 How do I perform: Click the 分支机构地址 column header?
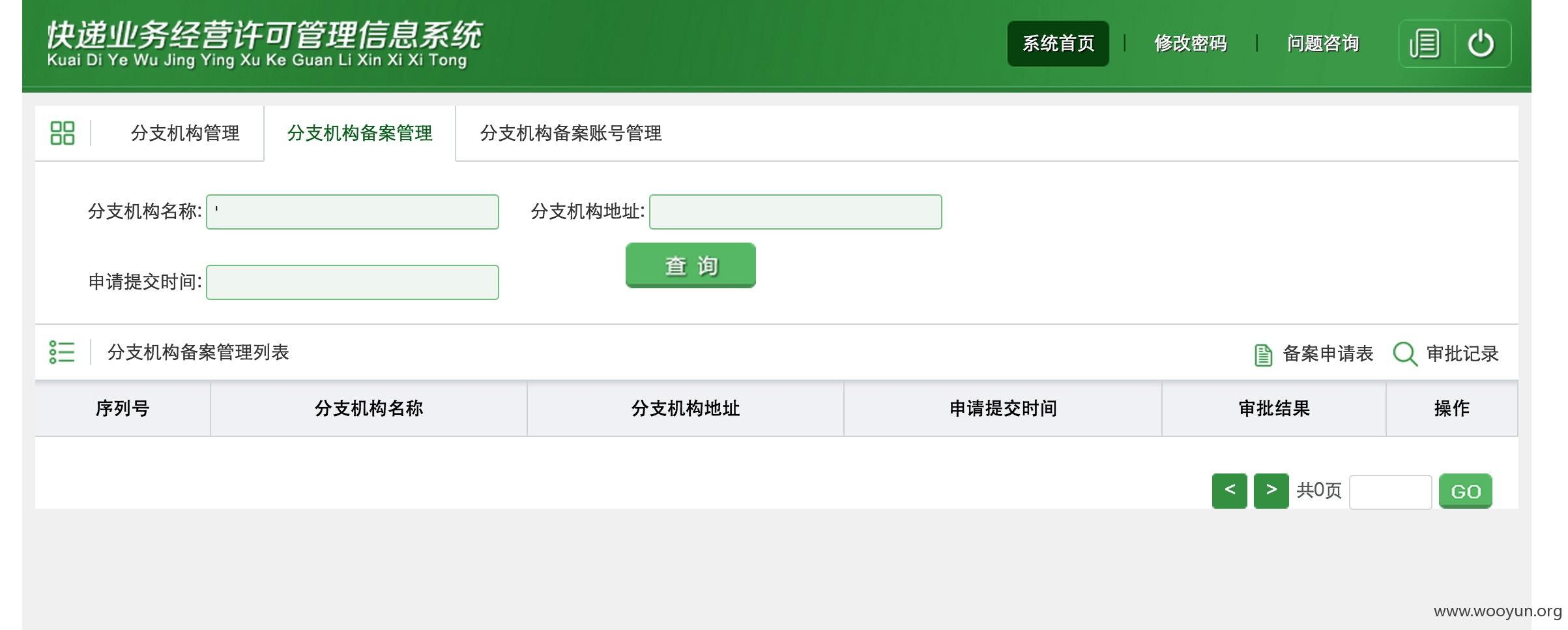pyautogui.click(x=686, y=409)
